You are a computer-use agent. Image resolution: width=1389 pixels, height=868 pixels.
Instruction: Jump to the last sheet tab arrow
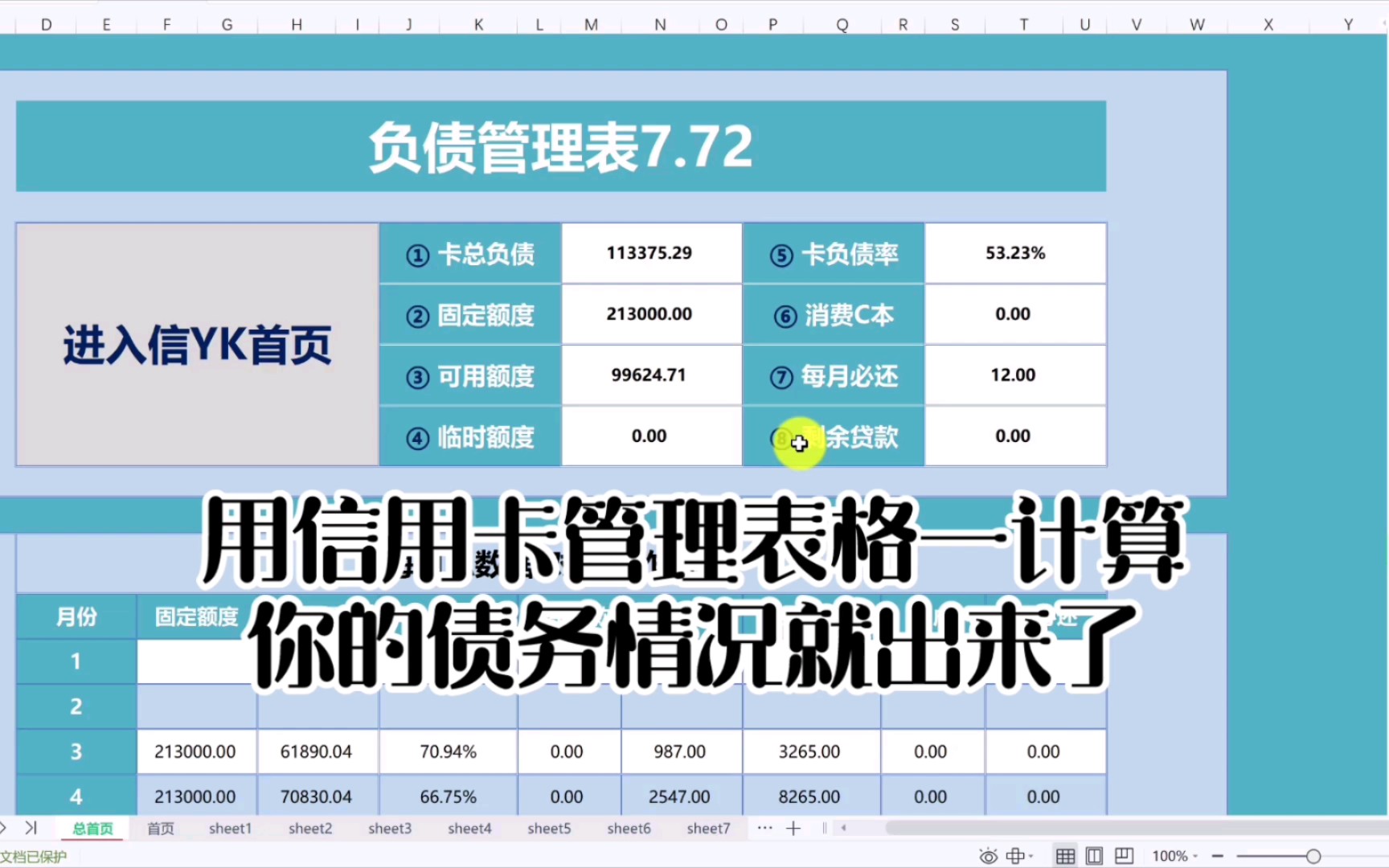[x=31, y=827]
